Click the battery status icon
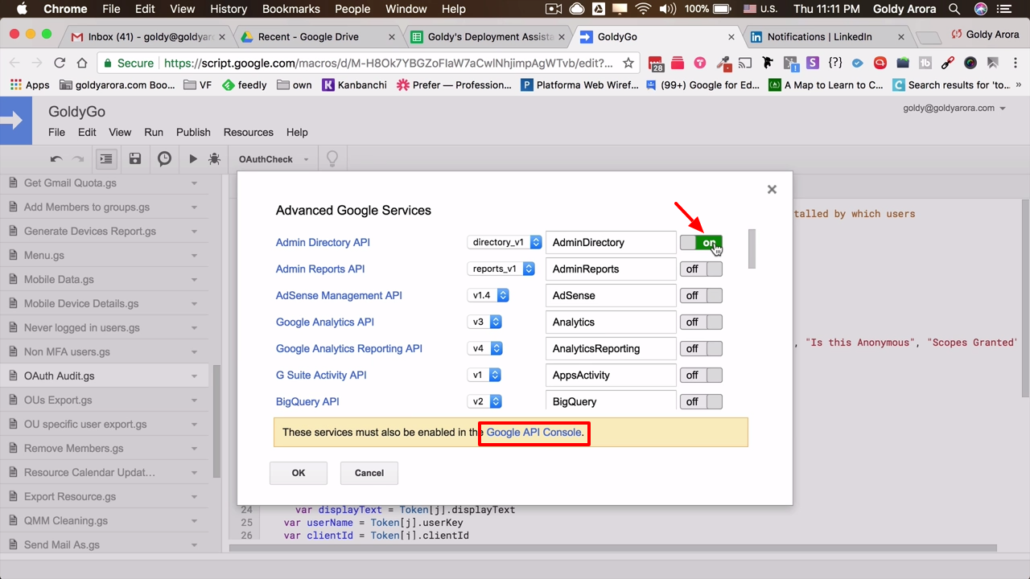This screenshot has width=1030, height=579. pyautogui.click(x=722, y=9)
